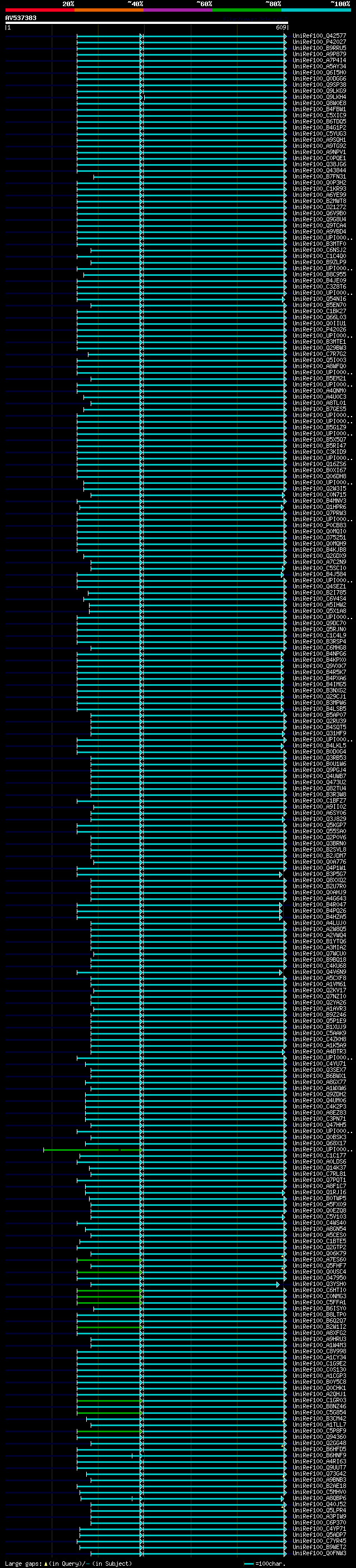Click the red 20% identity legend bar
Viewport: 356px width, 1568px height.
click(x=39, y=10)
